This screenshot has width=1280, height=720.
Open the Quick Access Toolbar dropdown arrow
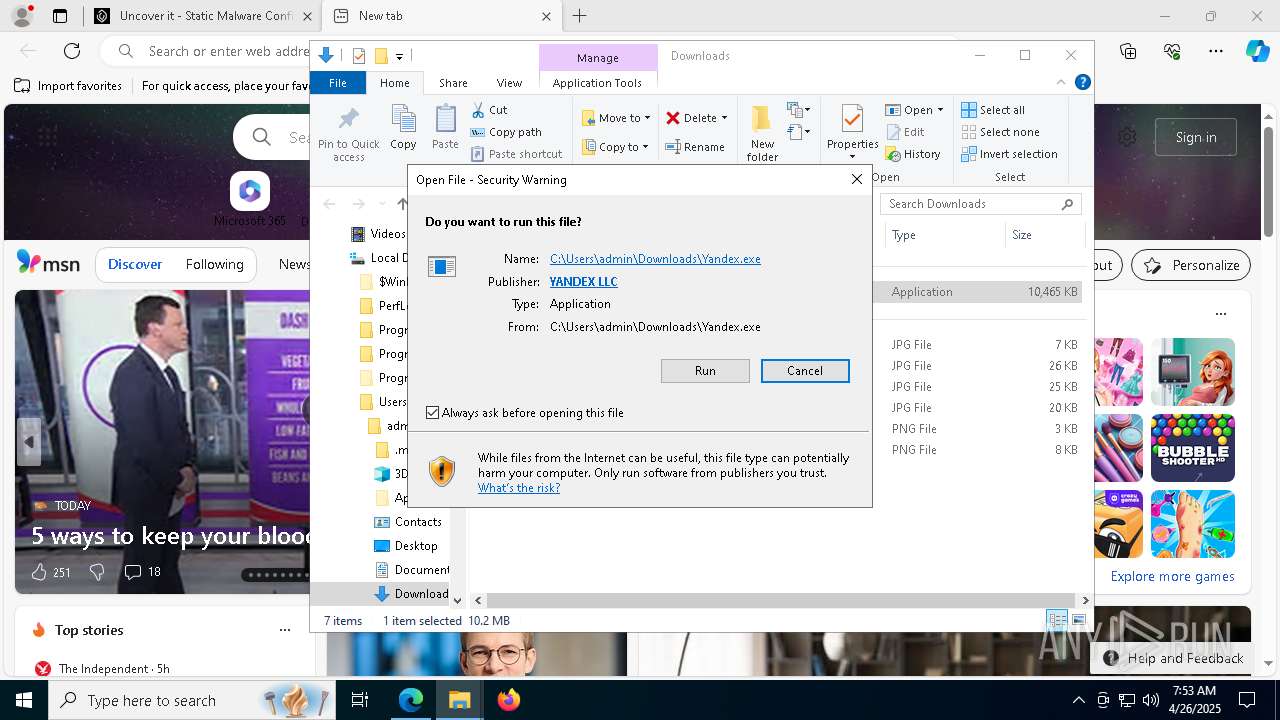click(x=399, y=56)
